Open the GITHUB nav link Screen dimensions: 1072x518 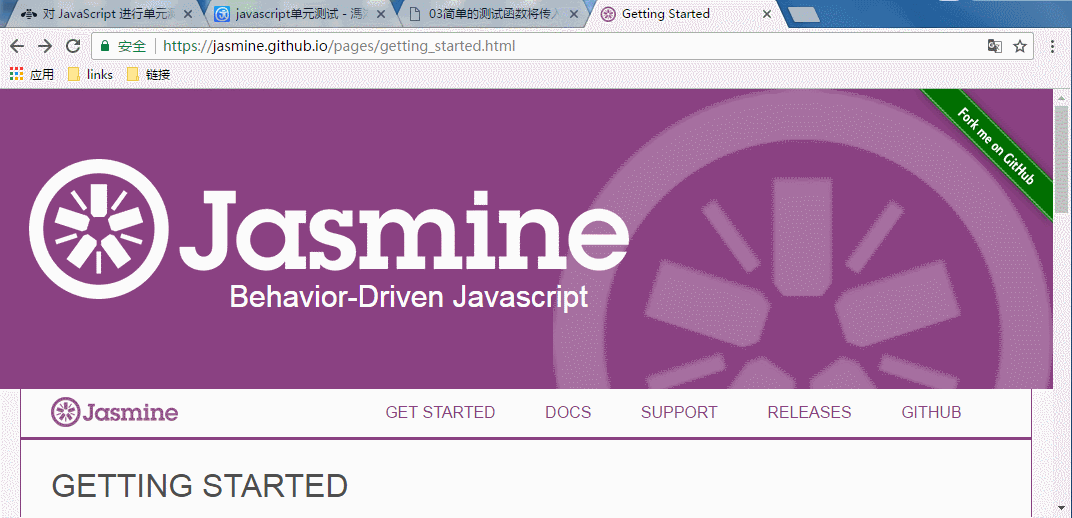click(x=931, y=412)
